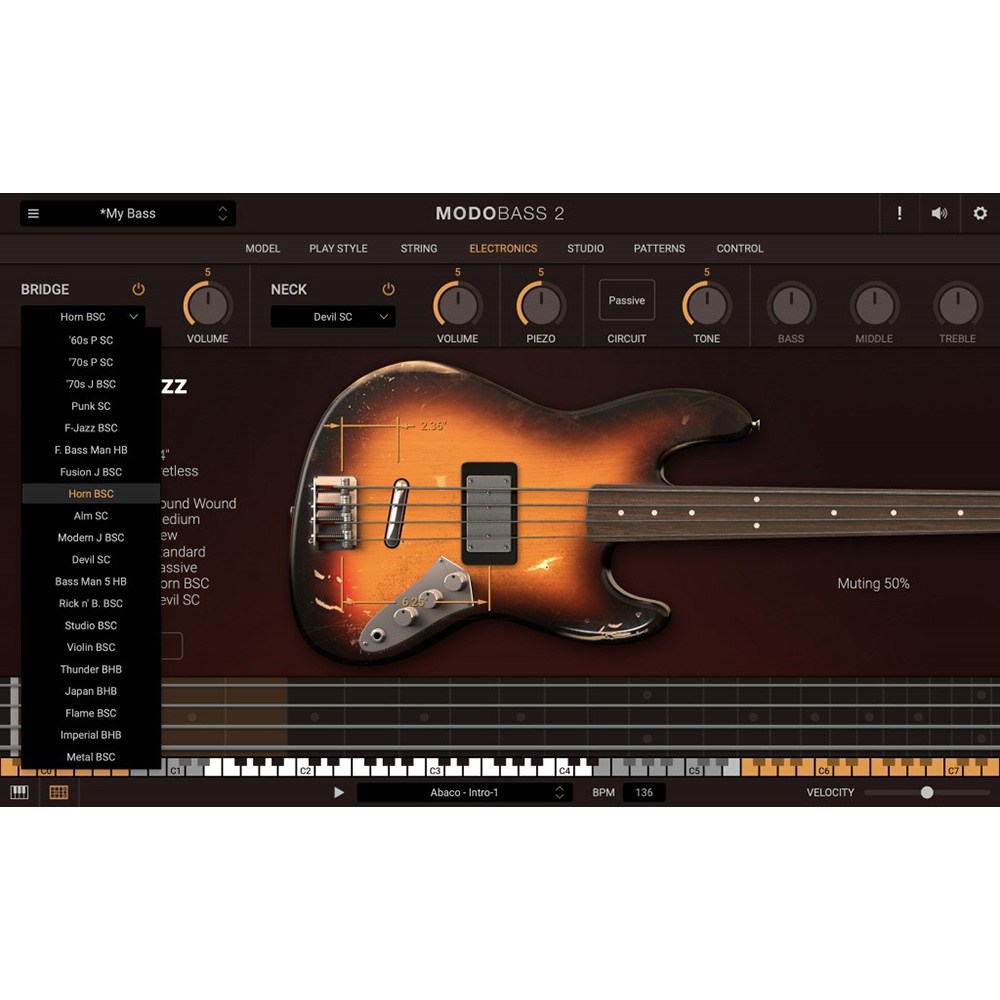Viewport: 1000px width, 1000px height.
Task: Click the Neck VOLUME knob
Action: point(457,305)
